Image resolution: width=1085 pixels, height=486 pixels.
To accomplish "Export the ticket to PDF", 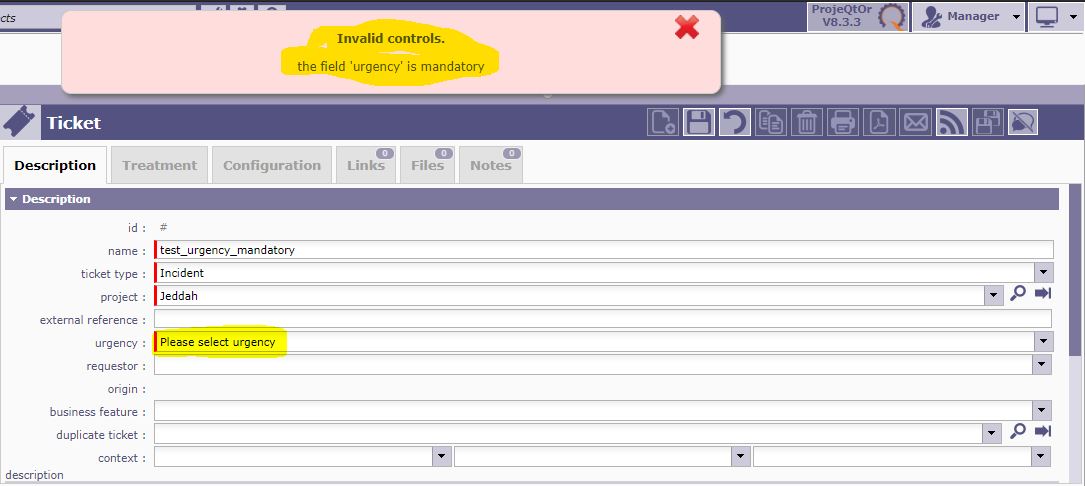I will (x=879, y=123).
